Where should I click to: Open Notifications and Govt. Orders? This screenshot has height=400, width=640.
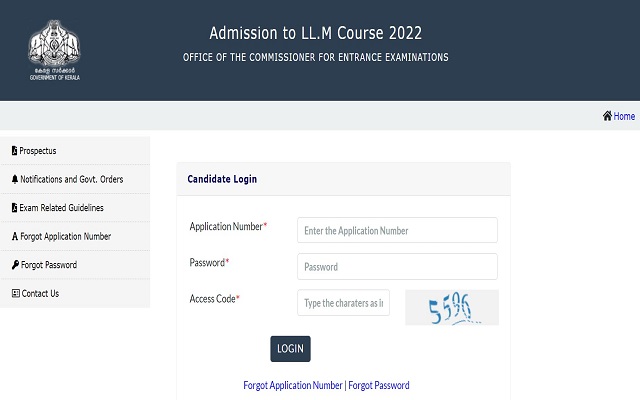pos(71,179)
